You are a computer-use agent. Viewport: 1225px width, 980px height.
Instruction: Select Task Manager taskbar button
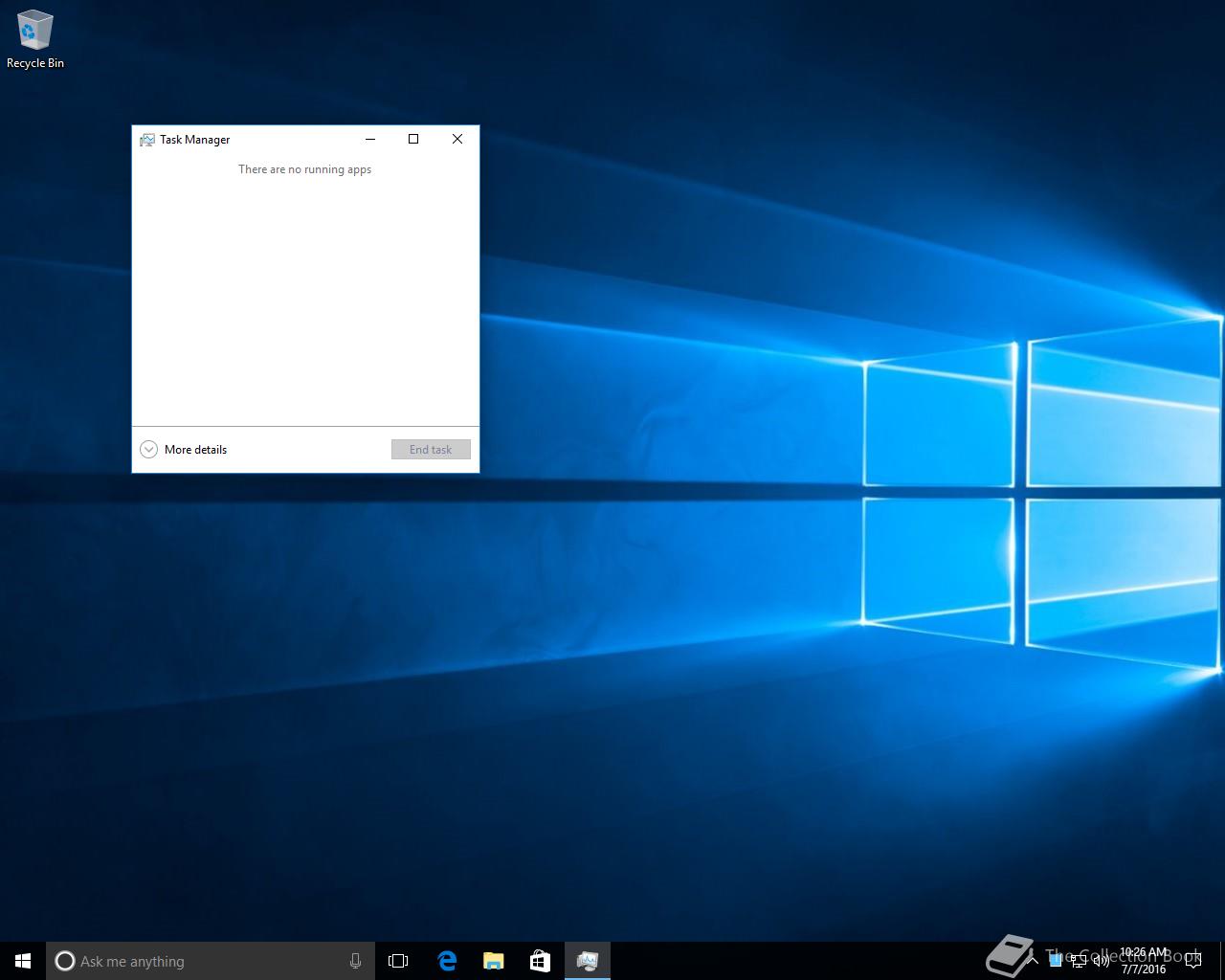coord(587,961)
